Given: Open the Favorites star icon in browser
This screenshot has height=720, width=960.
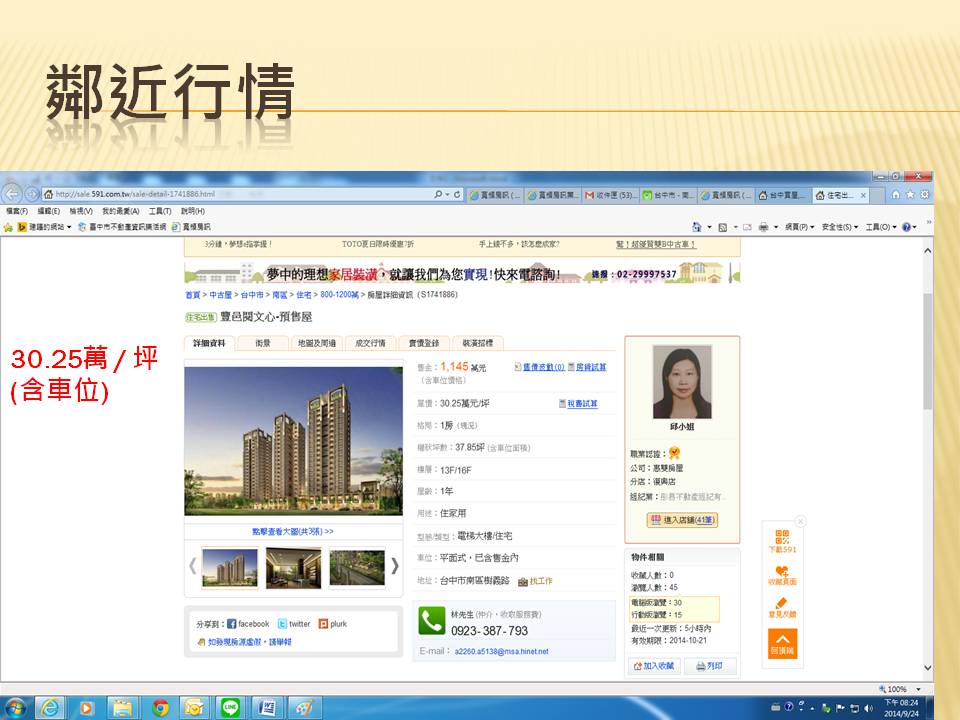Looking at the screenshot, I should coord(910,194).
